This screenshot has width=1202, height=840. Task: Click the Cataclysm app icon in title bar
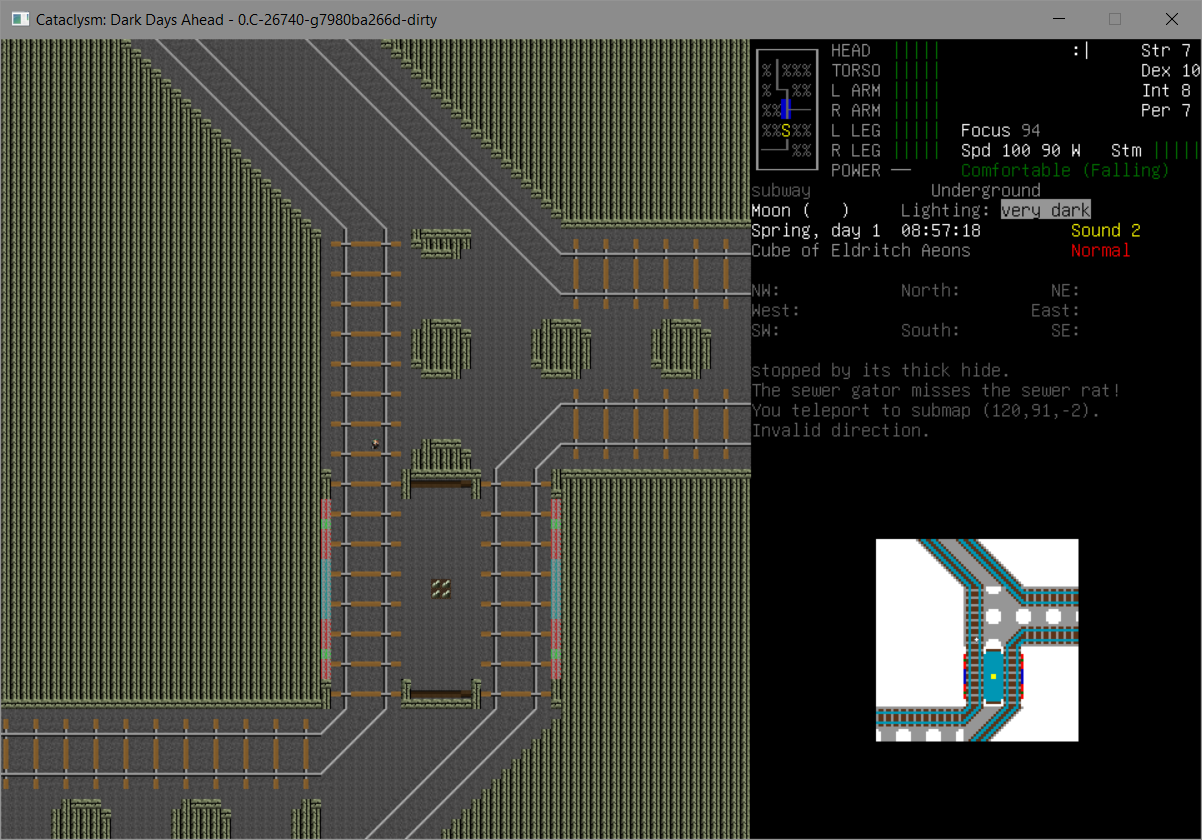coord(19,19)
